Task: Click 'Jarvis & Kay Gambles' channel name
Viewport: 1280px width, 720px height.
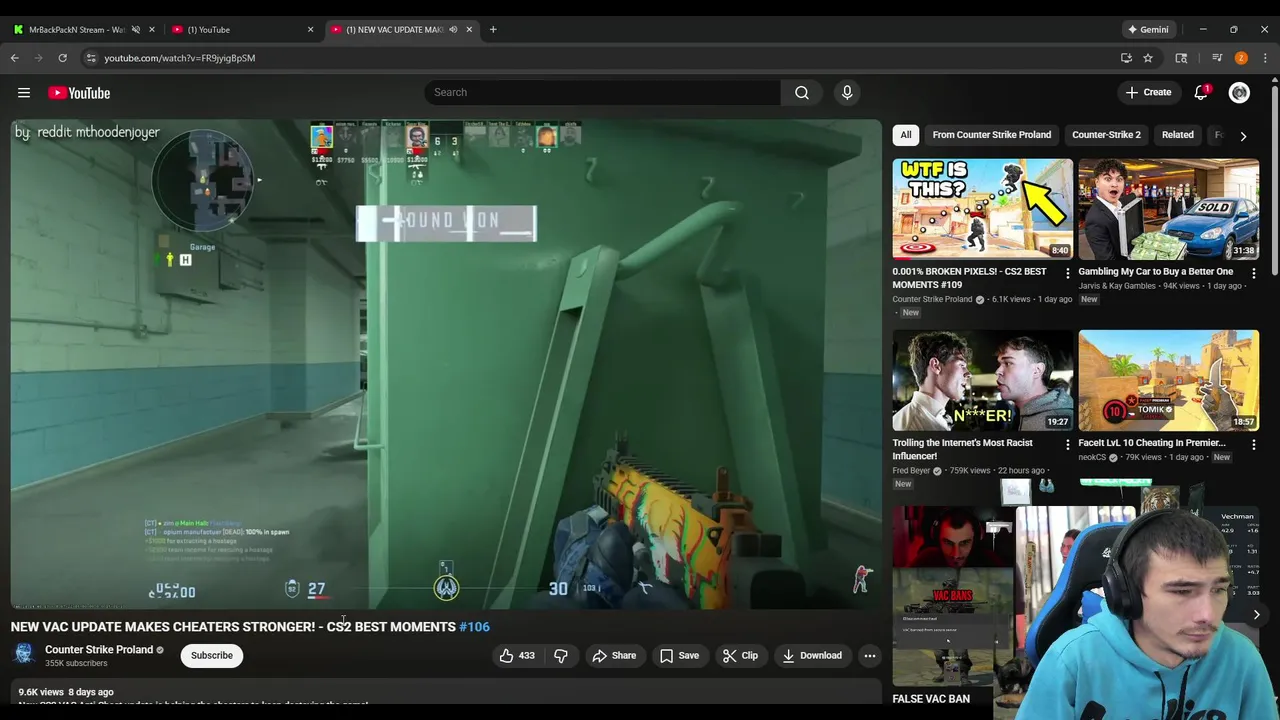Action: click(x=1117, y=286)
